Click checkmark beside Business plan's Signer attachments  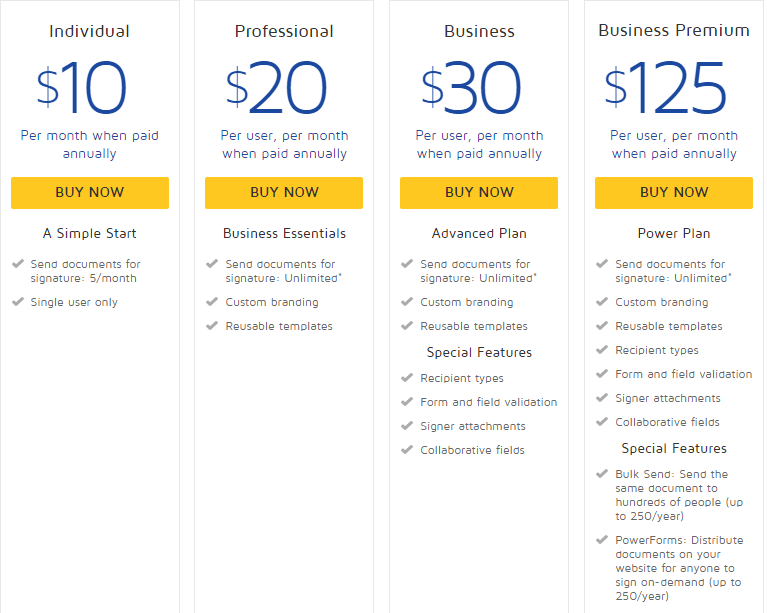pos(407,425)
